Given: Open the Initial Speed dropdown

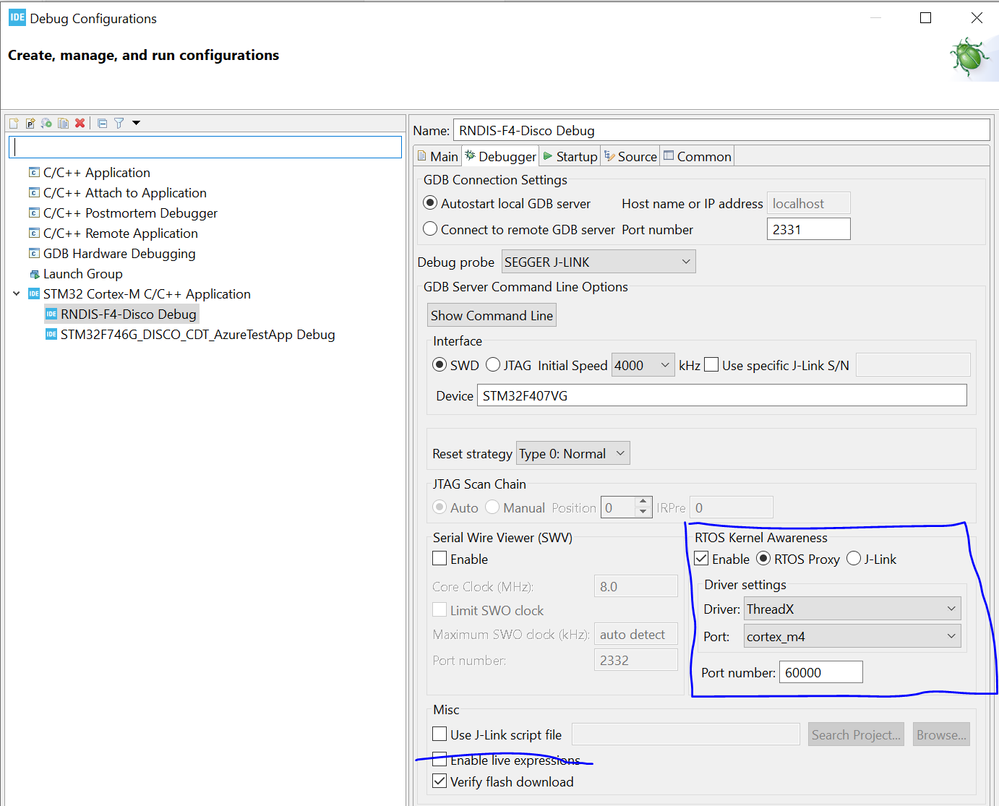Looking at the screenshot, I should (x=643, y=365).
